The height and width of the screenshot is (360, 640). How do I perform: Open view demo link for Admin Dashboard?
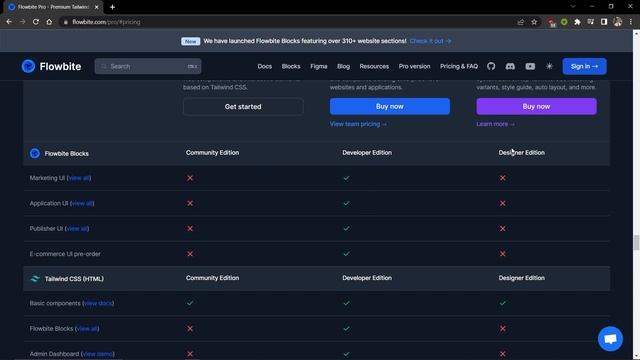pyautogui.click(x=98, y=354)
